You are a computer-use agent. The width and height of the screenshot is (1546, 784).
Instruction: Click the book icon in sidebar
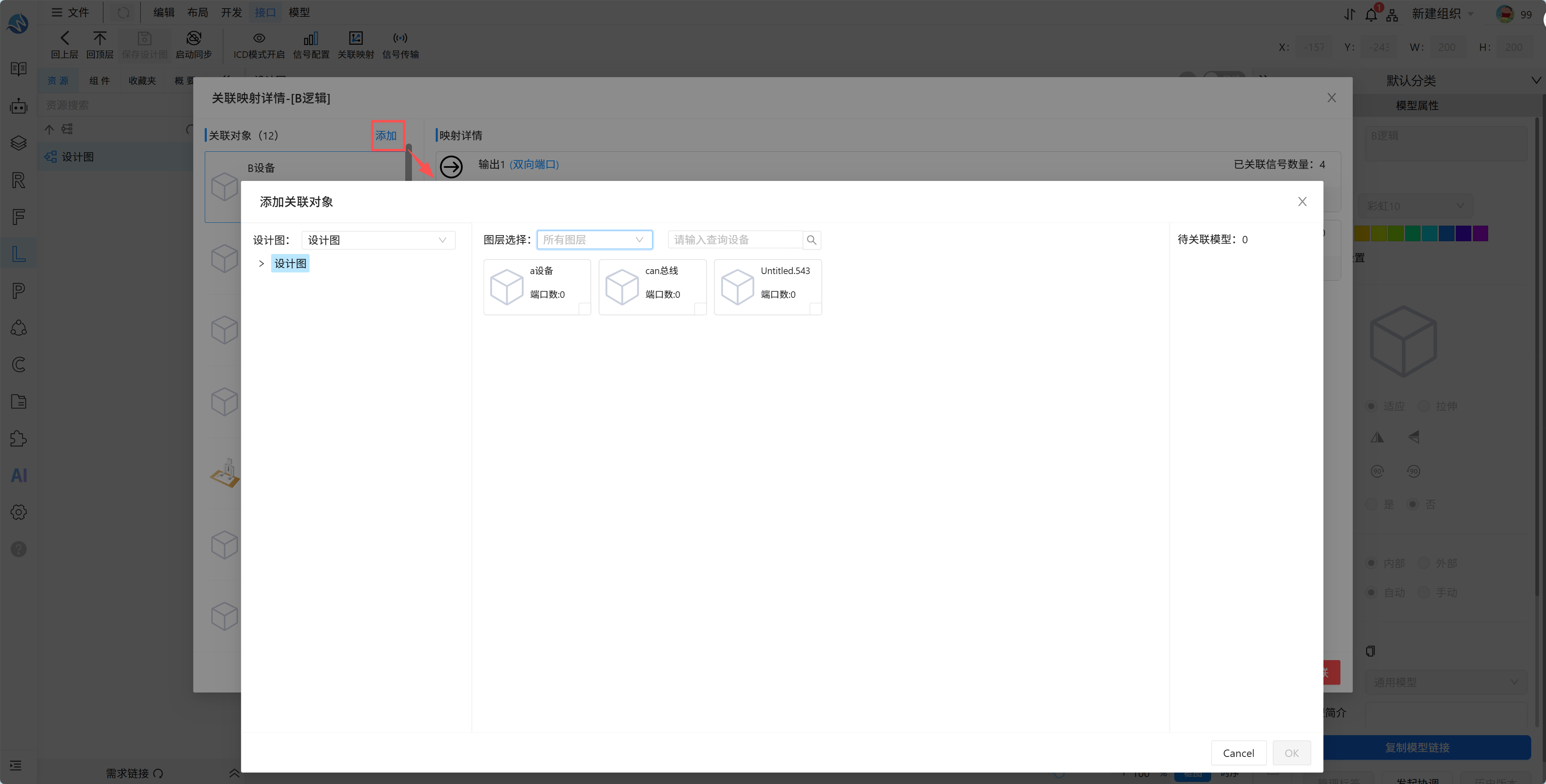pyautogui.click(x=18, y=69)
